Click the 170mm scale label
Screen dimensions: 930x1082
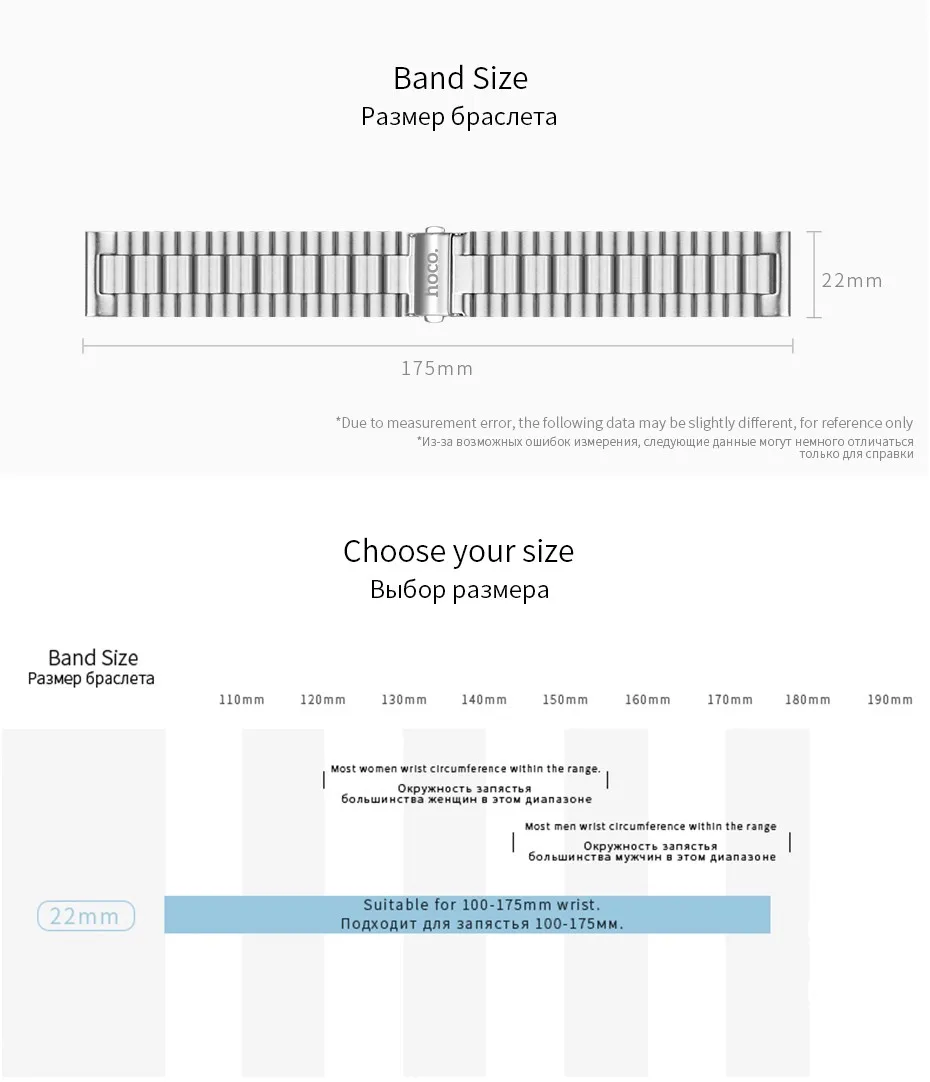730,700
